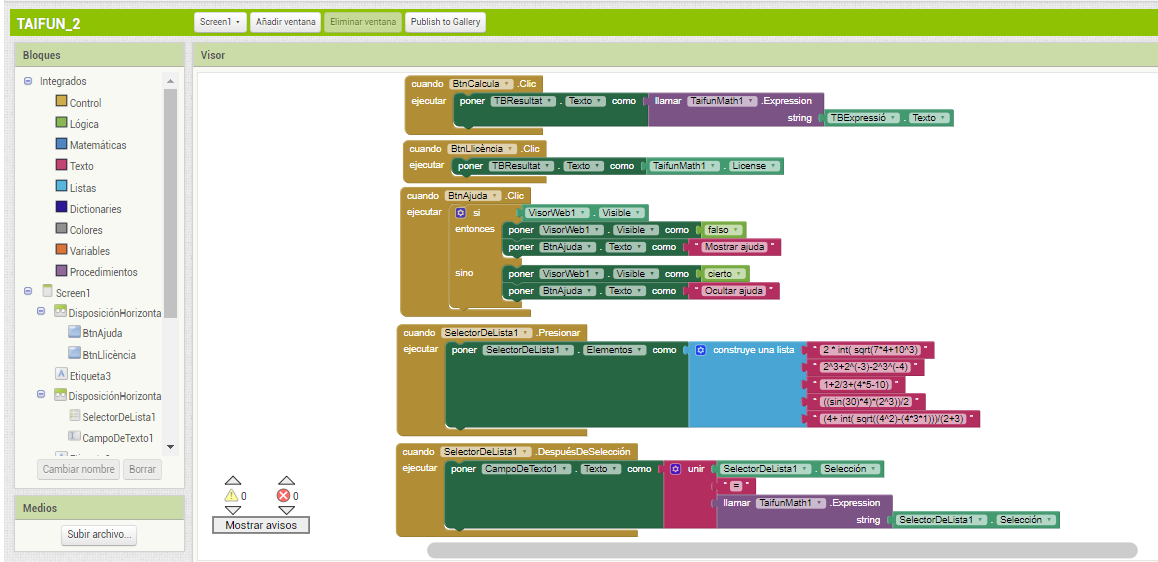Click the Subir archivo button
This screenshot has width=1158, height=562.
(x=100, y=535)
